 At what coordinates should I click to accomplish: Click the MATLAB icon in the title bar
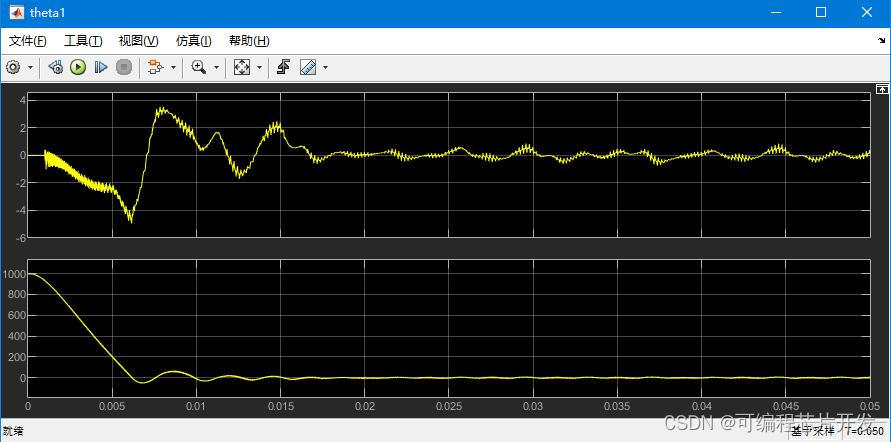point(16,12)
